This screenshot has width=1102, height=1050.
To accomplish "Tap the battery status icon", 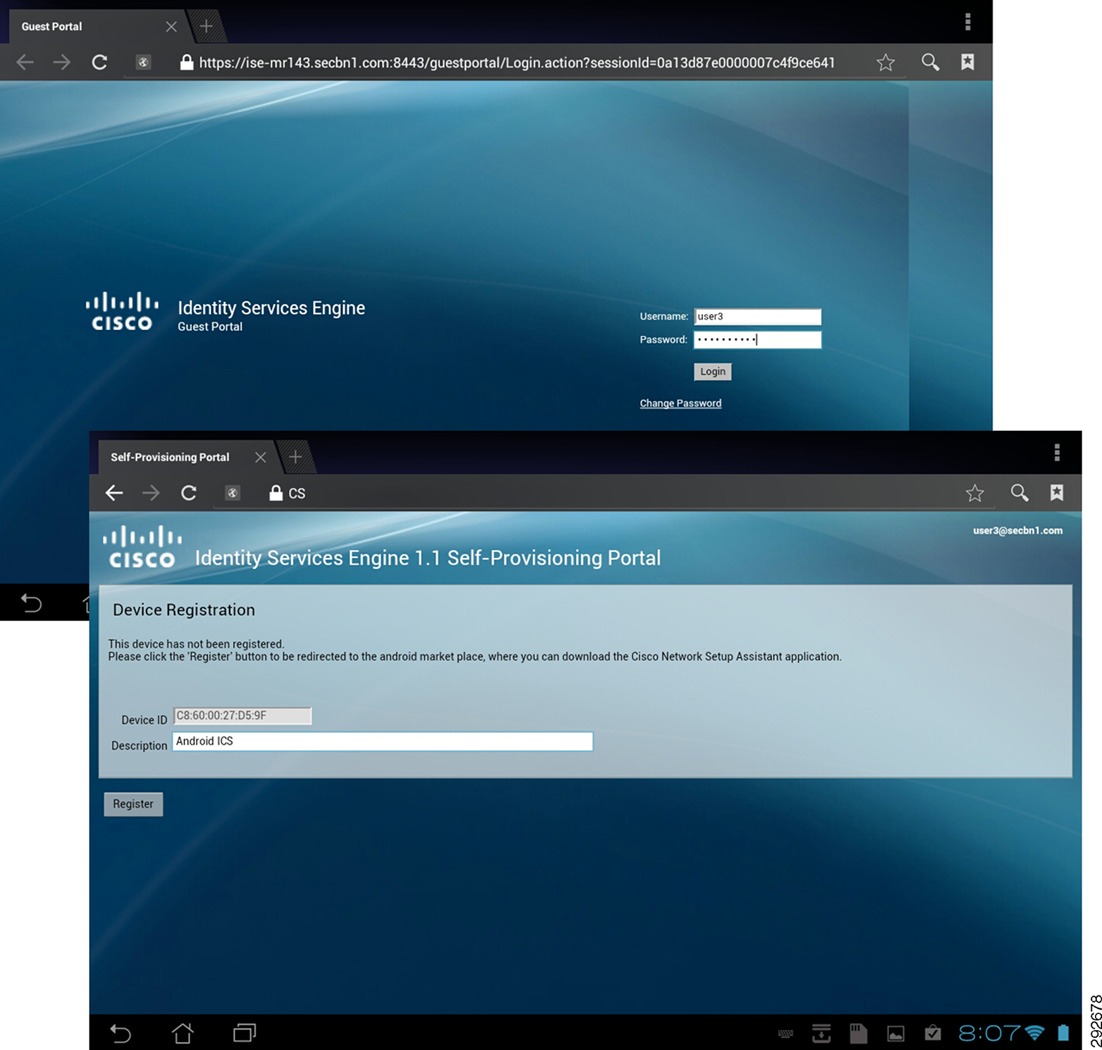I will tap(1063, 1033).
